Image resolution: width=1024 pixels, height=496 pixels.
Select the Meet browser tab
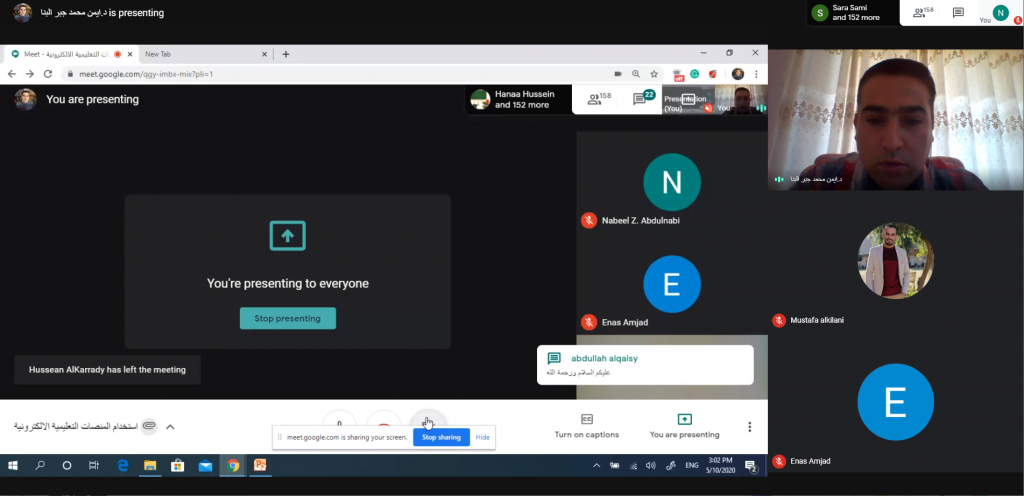coord(65,54)
